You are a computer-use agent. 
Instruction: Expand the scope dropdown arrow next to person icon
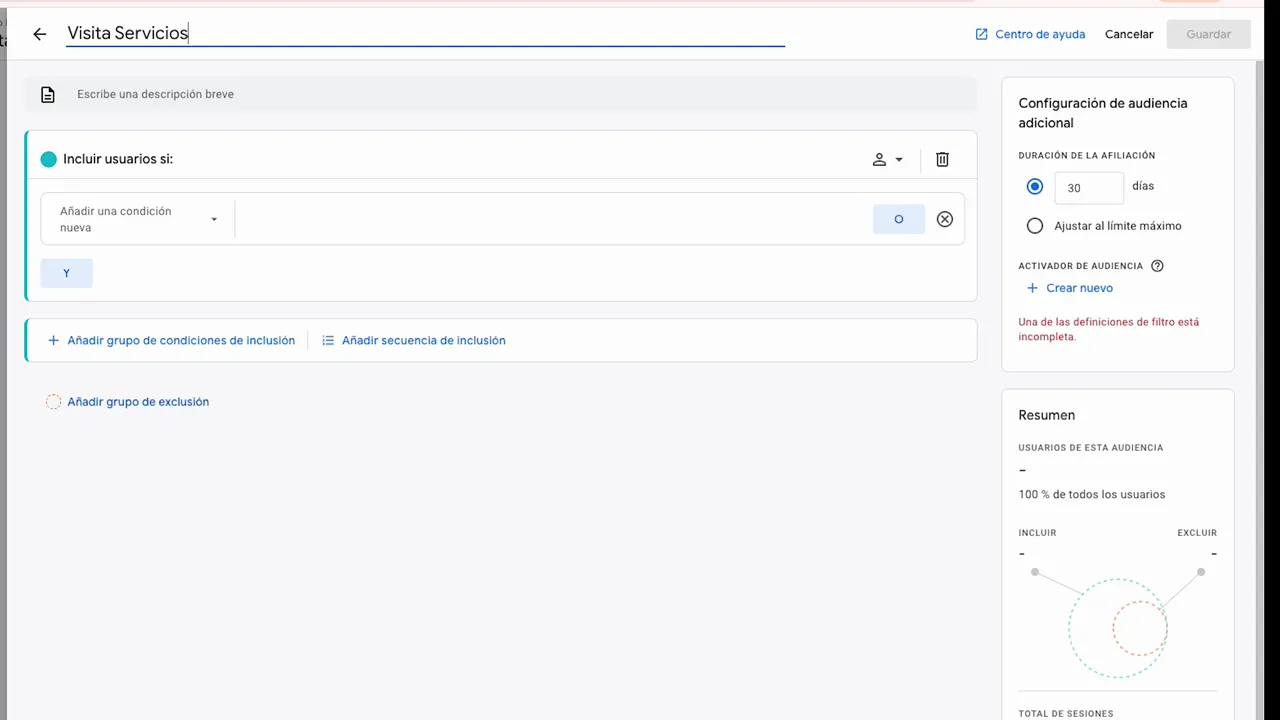click(x=899, y=159)
